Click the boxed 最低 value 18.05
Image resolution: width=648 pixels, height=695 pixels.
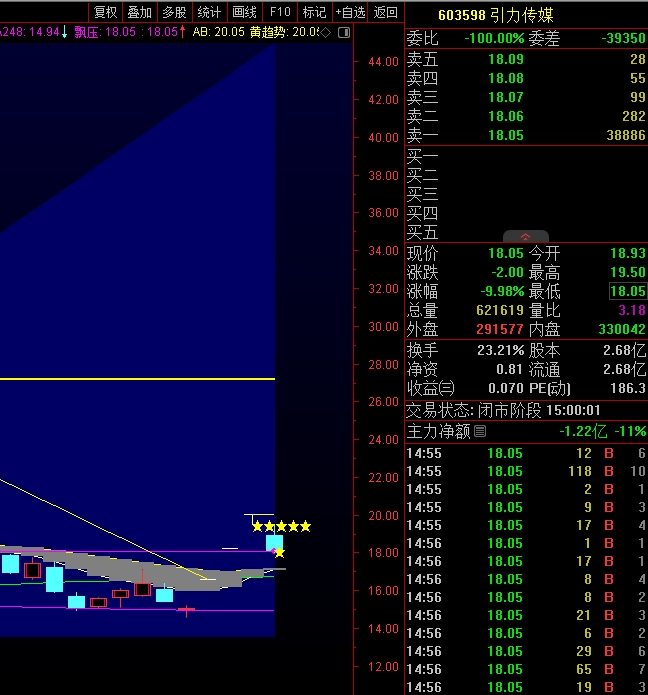coord(628,291)
